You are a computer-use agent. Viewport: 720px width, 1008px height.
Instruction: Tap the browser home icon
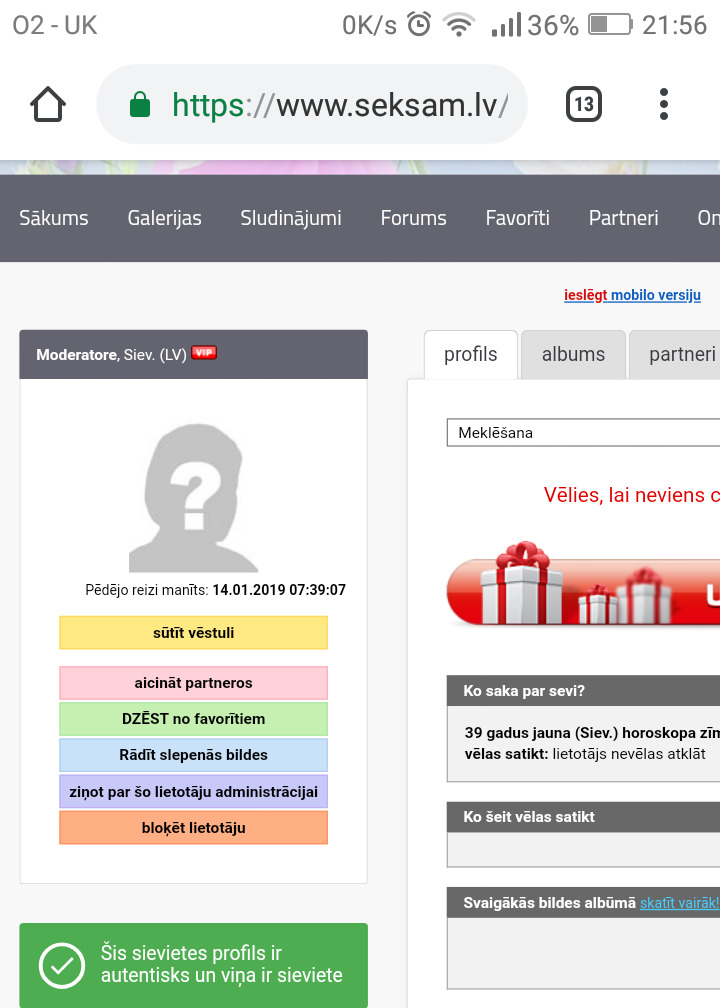coord(48,104)
